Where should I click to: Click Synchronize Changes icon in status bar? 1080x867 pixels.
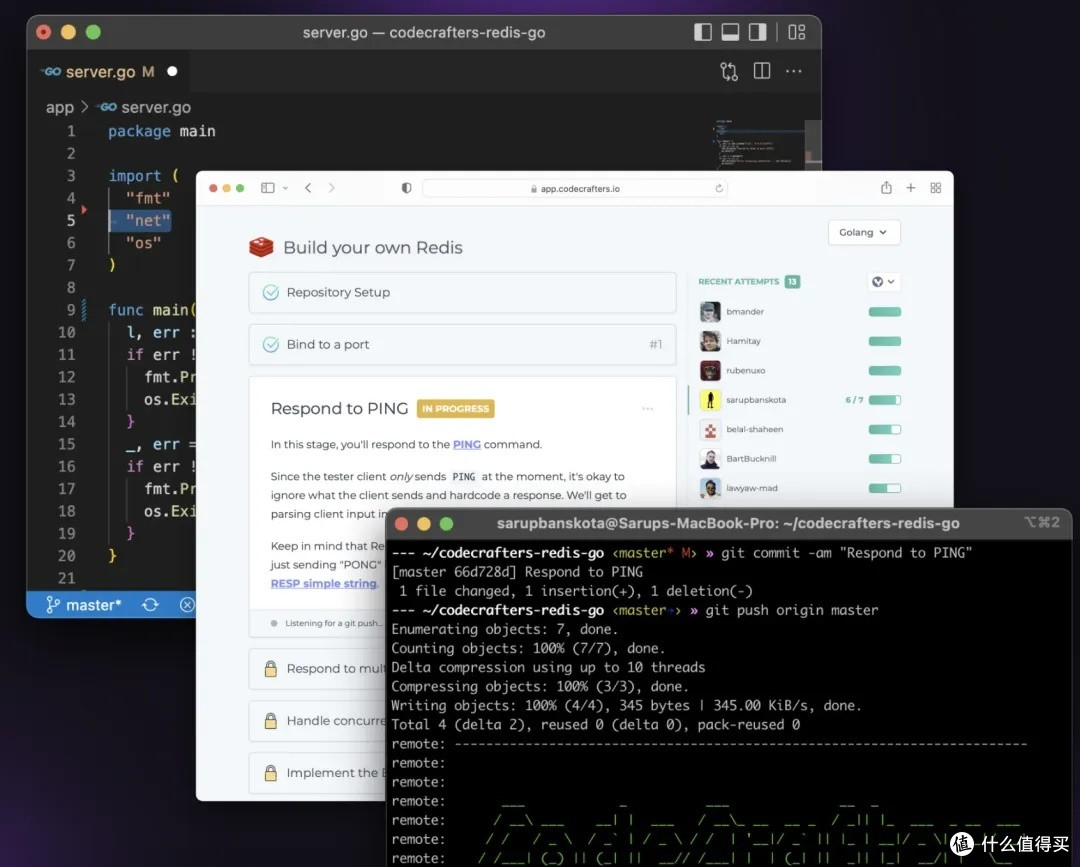point(150,605)
